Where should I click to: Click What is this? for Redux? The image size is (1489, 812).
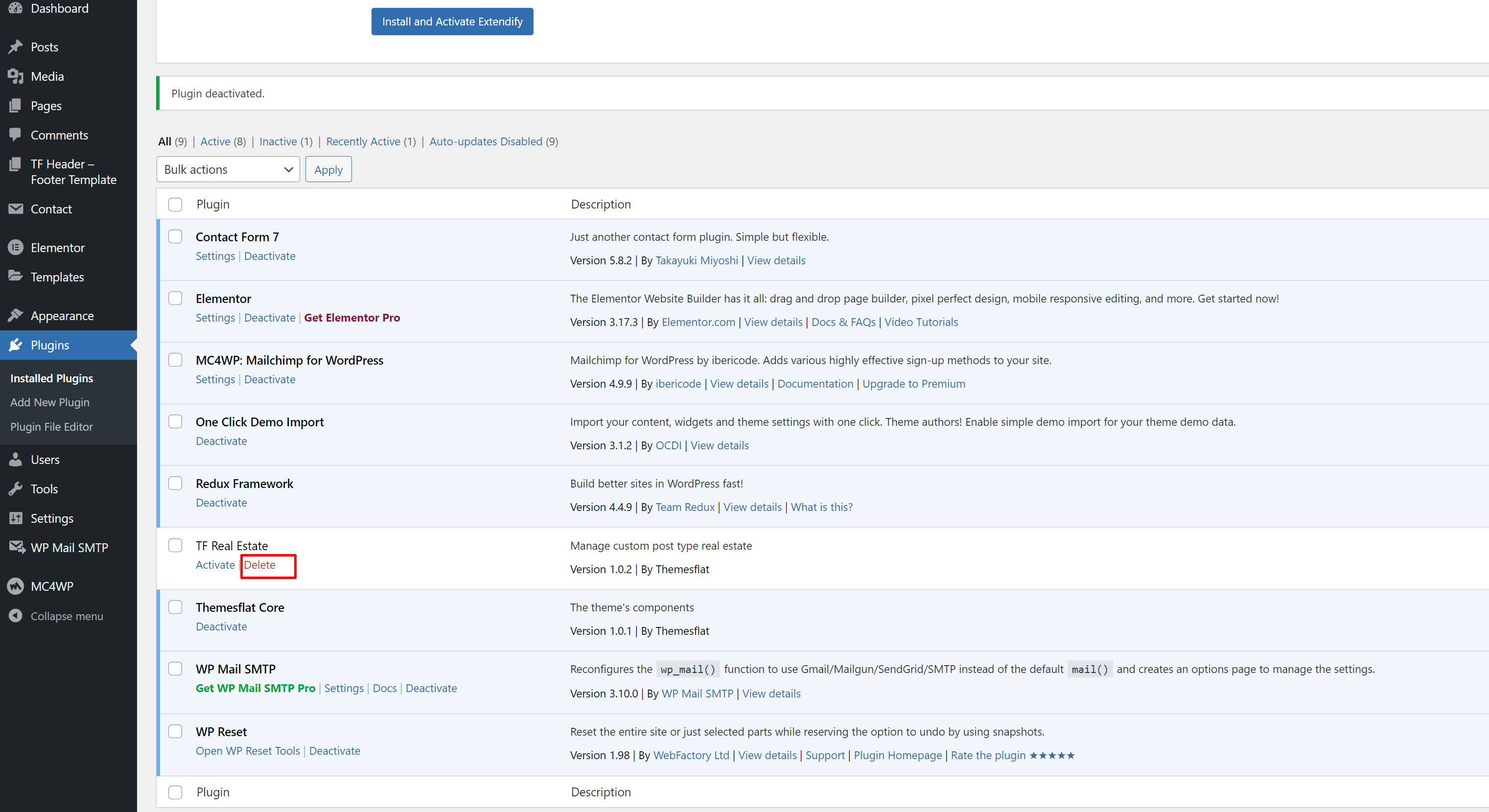[x=821, y=507]
